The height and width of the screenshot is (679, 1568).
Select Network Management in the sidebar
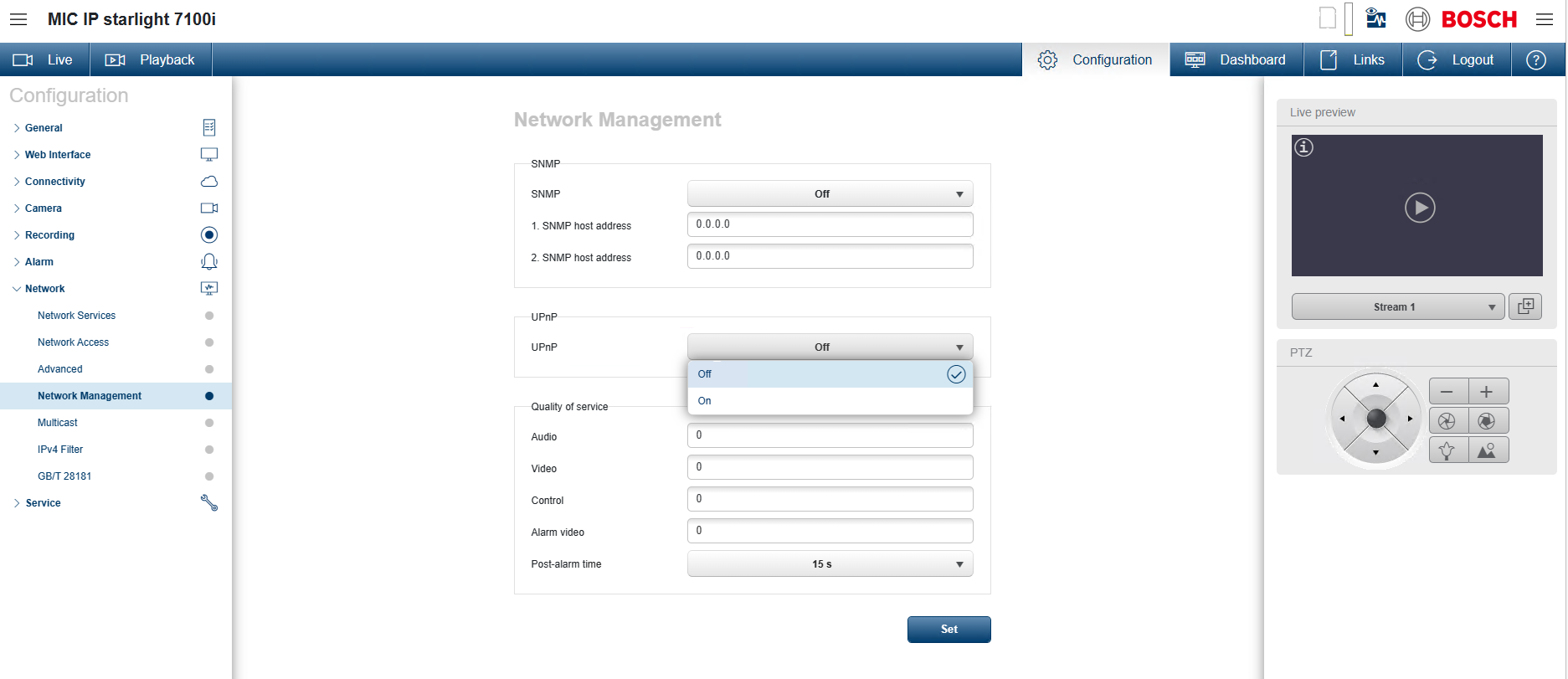pyautogui.click(x=116, y=396)
